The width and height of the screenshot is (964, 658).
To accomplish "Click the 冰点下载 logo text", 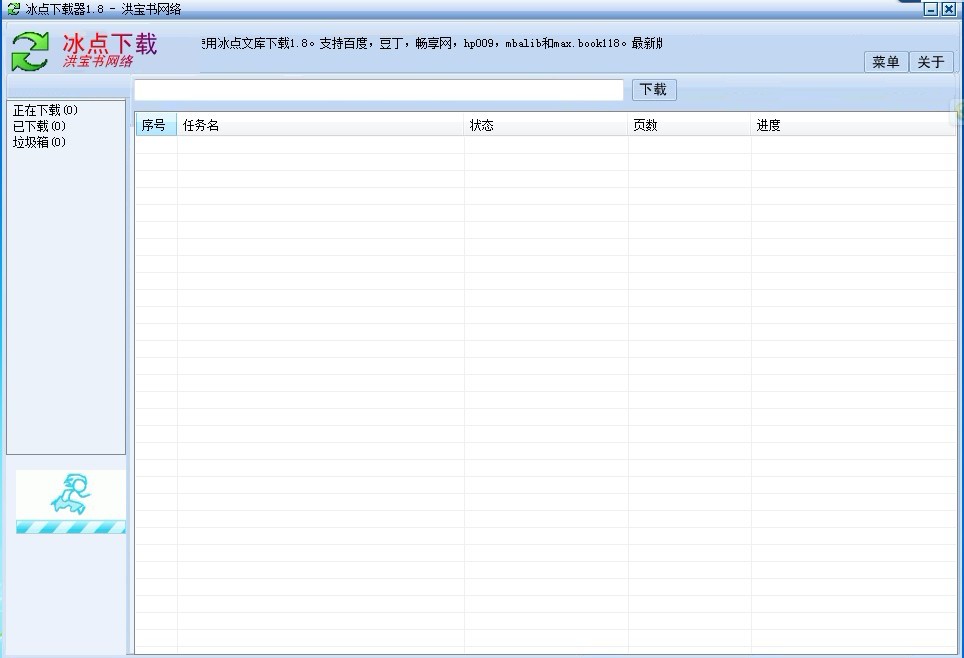I will 109,44.
